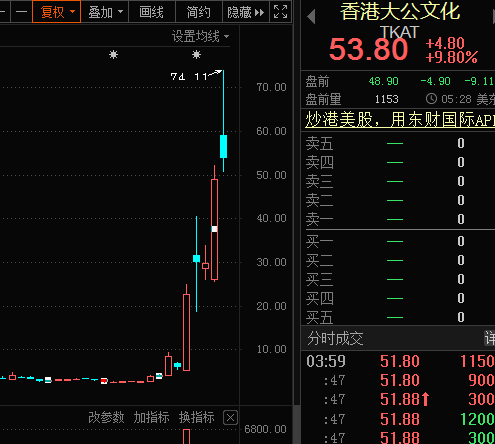Select the 画线 drawing tool
The height and width of the screenshot is (444, 495).
[152, 12]
